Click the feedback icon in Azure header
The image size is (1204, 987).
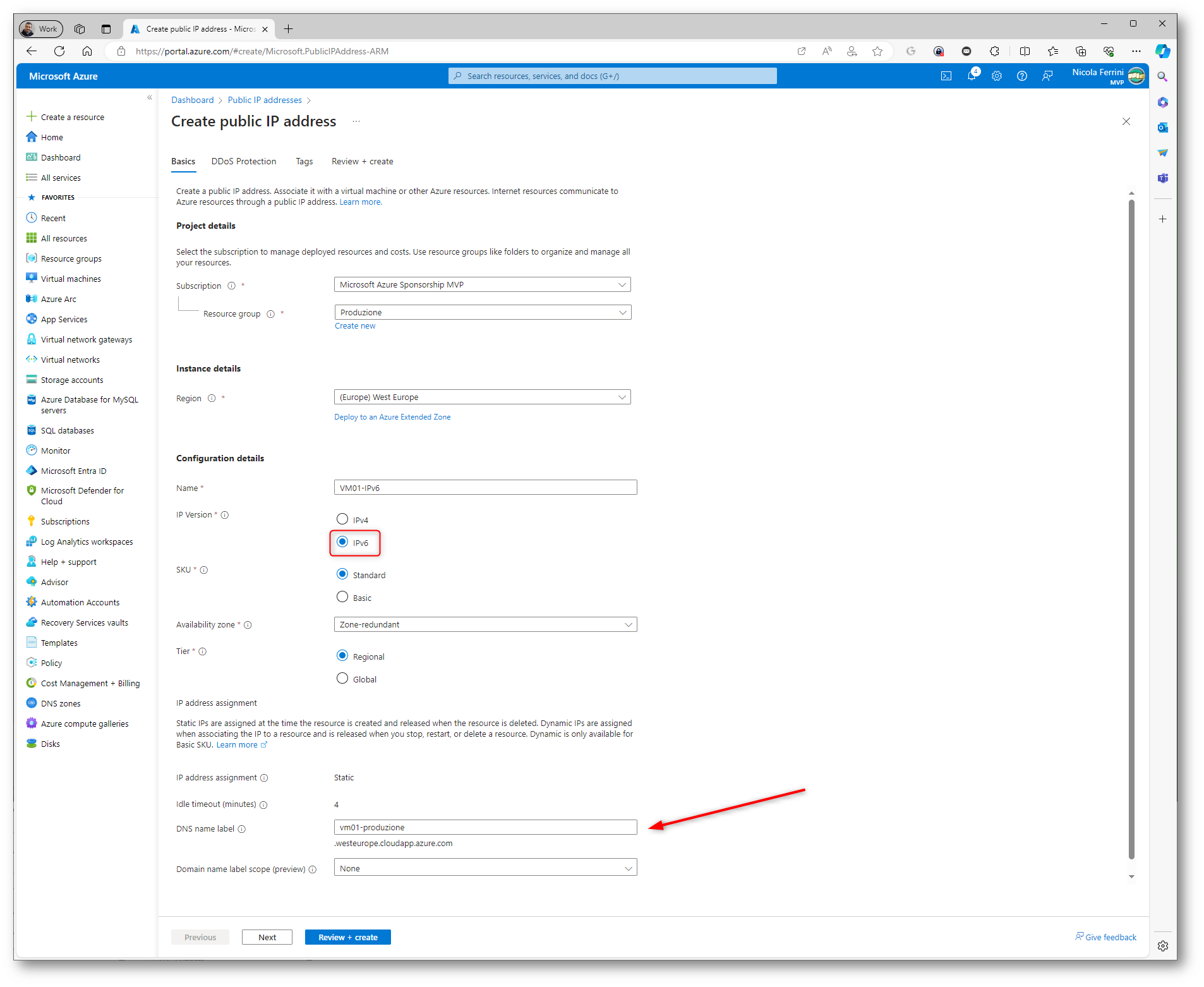point(1047,76)
